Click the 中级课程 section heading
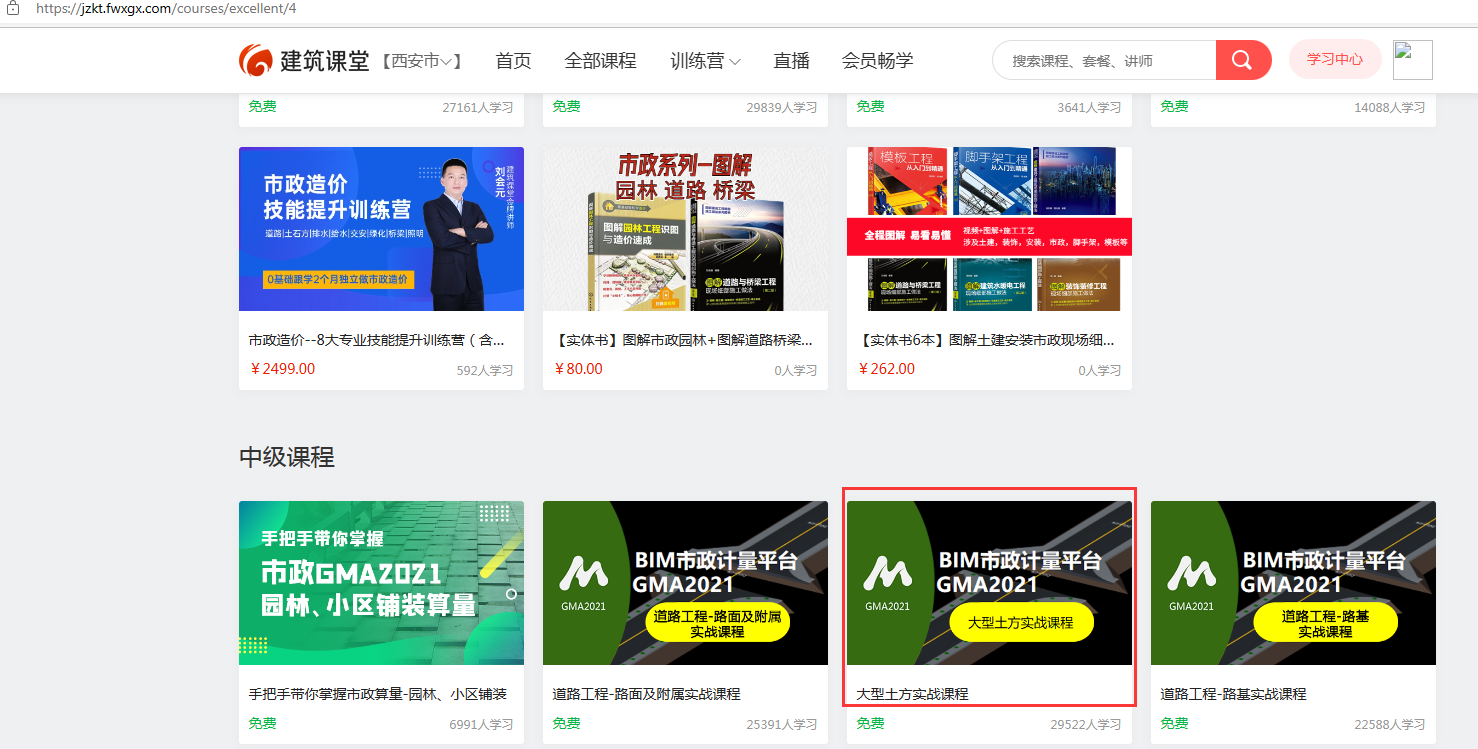This screenshot has height=749, width=1478. [x=287, y=458]
